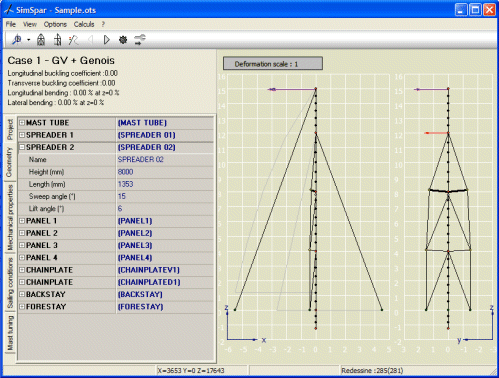Expand the PANEL 2 node
The height and width of the screenshot is (378, 499).
22,233
